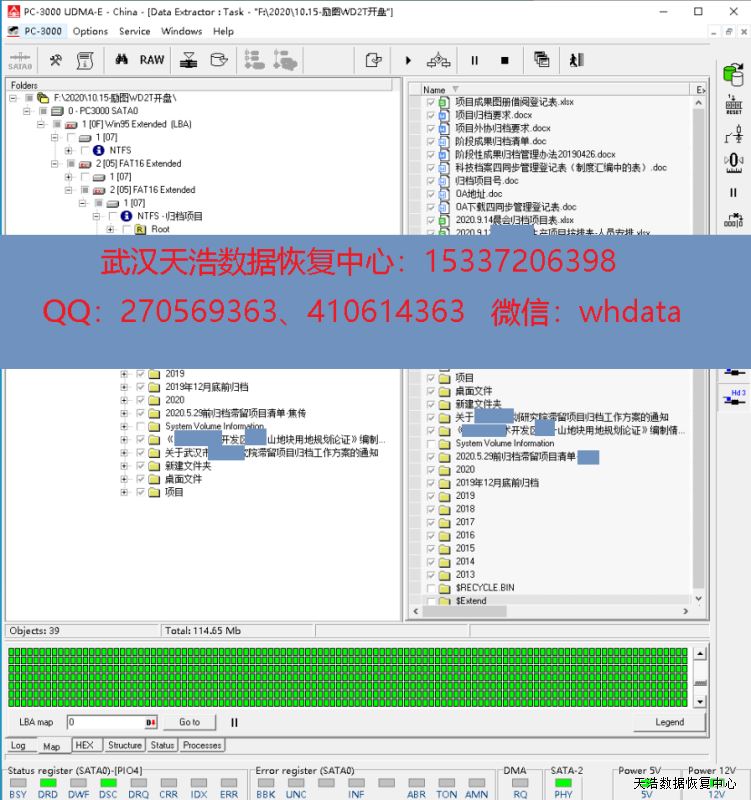751x800 pixels.
Task: Click the green database disk icon
Action: coord(734,73)
